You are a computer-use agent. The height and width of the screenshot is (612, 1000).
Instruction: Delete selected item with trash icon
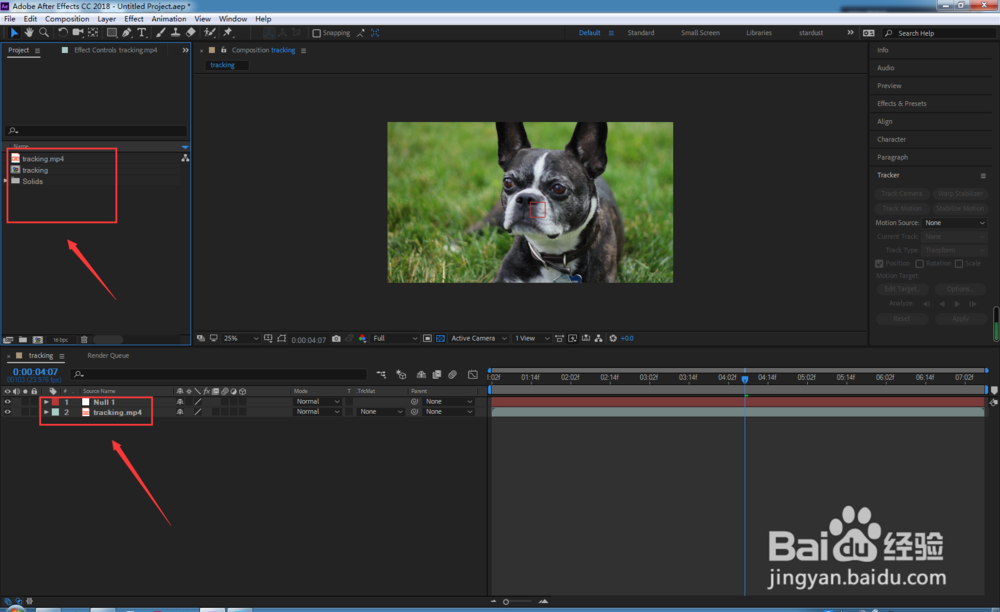(84, 340)
